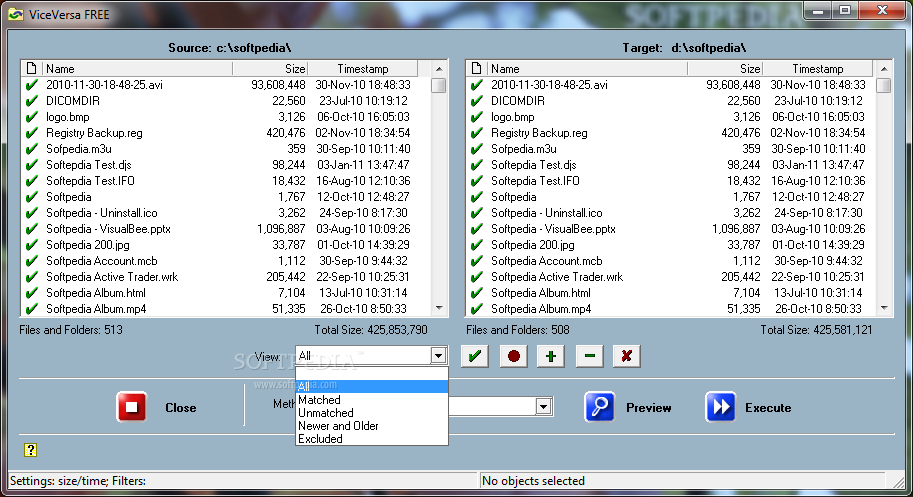Image resolution: width=913 pixels, height=497 pixels.
Task: Click timestamp 12-Oct-10 12:48:27 in Target list
Action: click(x=818, y=197)
